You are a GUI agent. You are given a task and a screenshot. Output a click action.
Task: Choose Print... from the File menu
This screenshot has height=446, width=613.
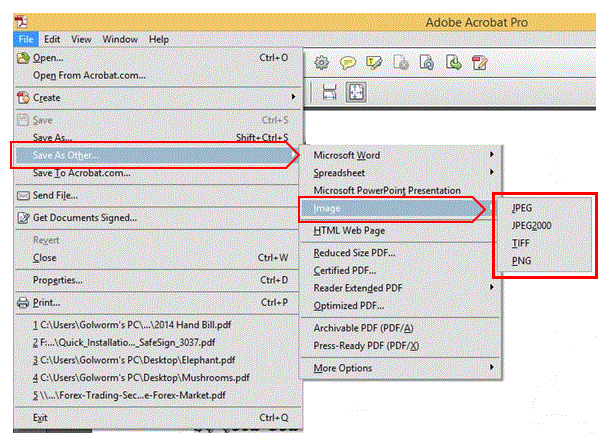coord(158,303)
